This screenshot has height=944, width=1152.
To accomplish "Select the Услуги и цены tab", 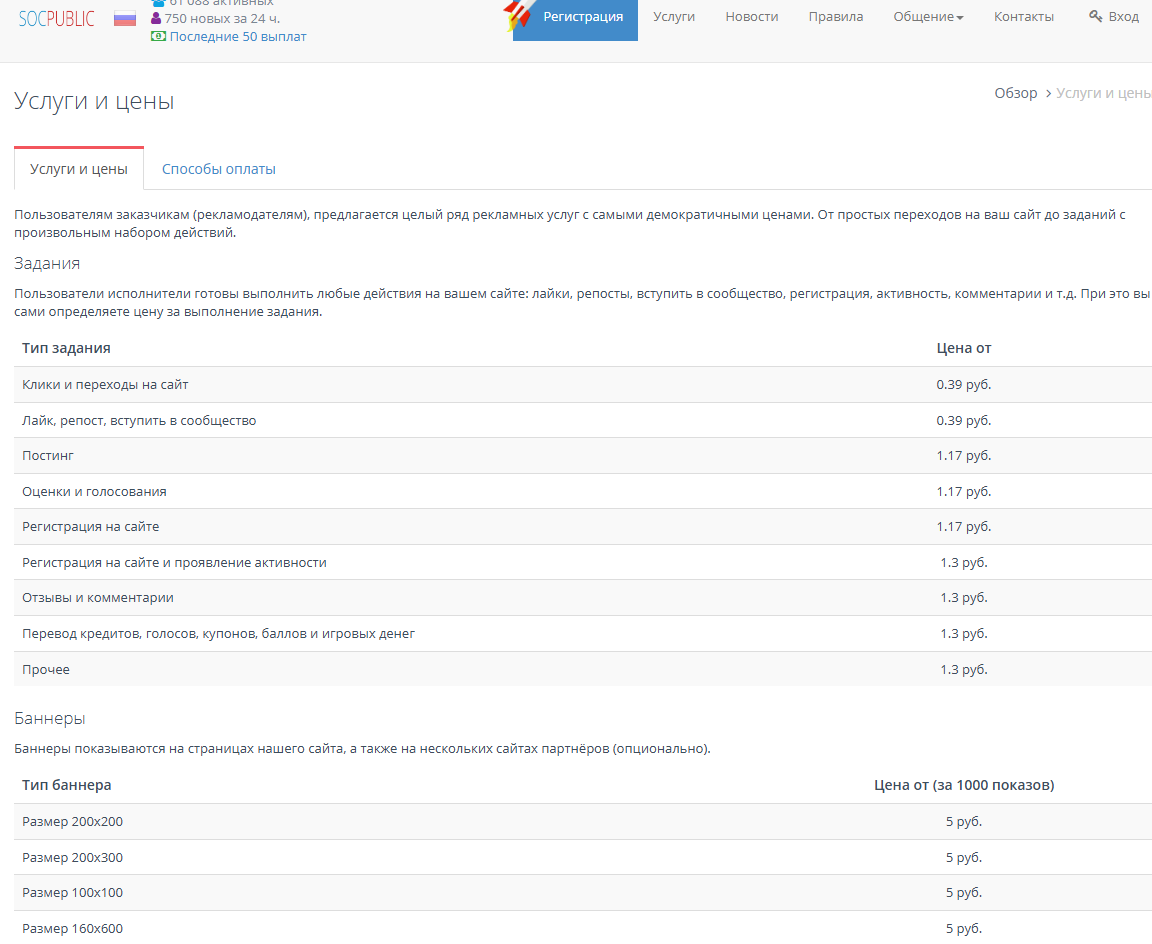I will pos(79,169).
